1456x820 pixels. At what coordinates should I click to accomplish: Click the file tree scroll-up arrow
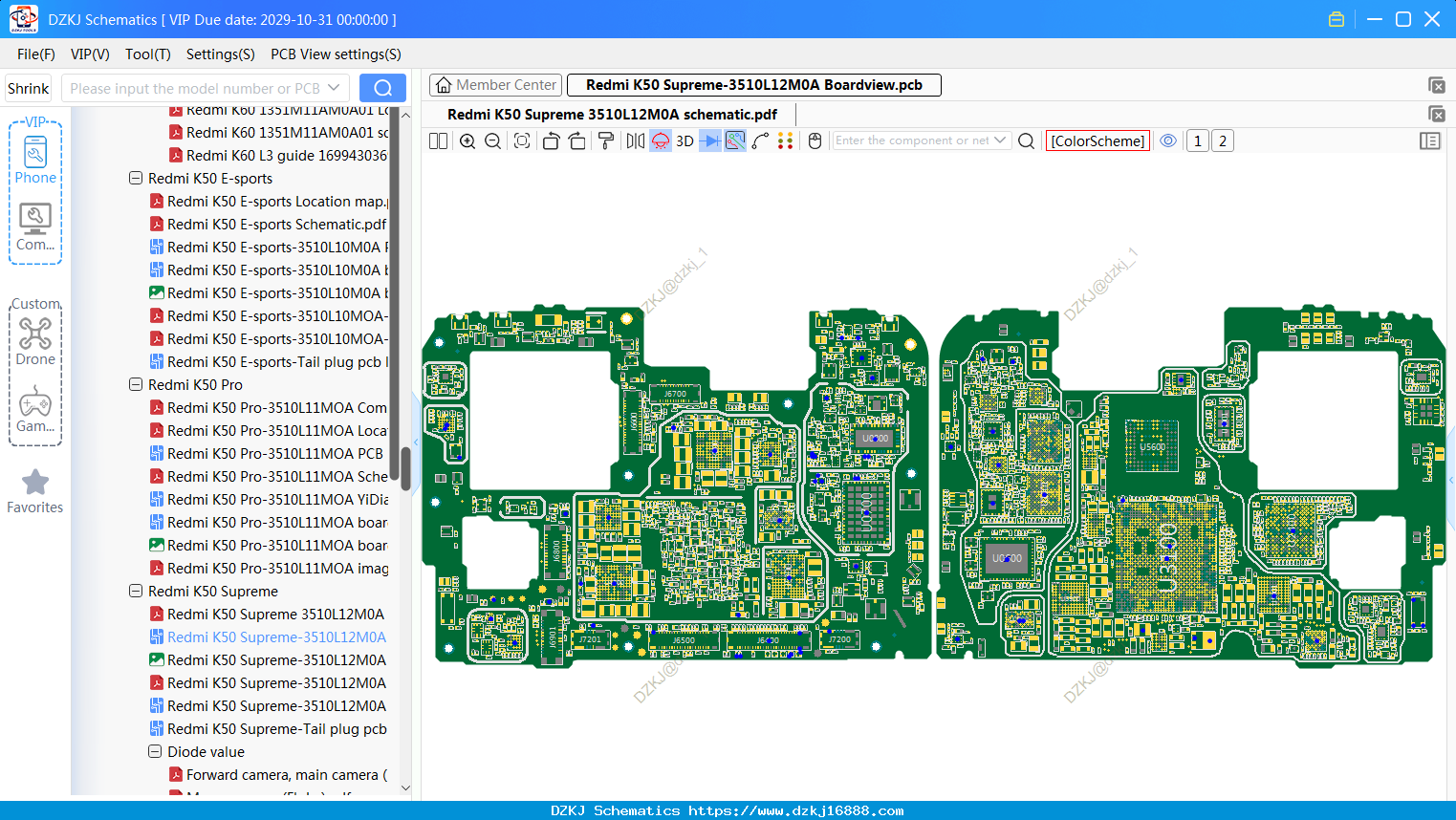pos(405,115)
